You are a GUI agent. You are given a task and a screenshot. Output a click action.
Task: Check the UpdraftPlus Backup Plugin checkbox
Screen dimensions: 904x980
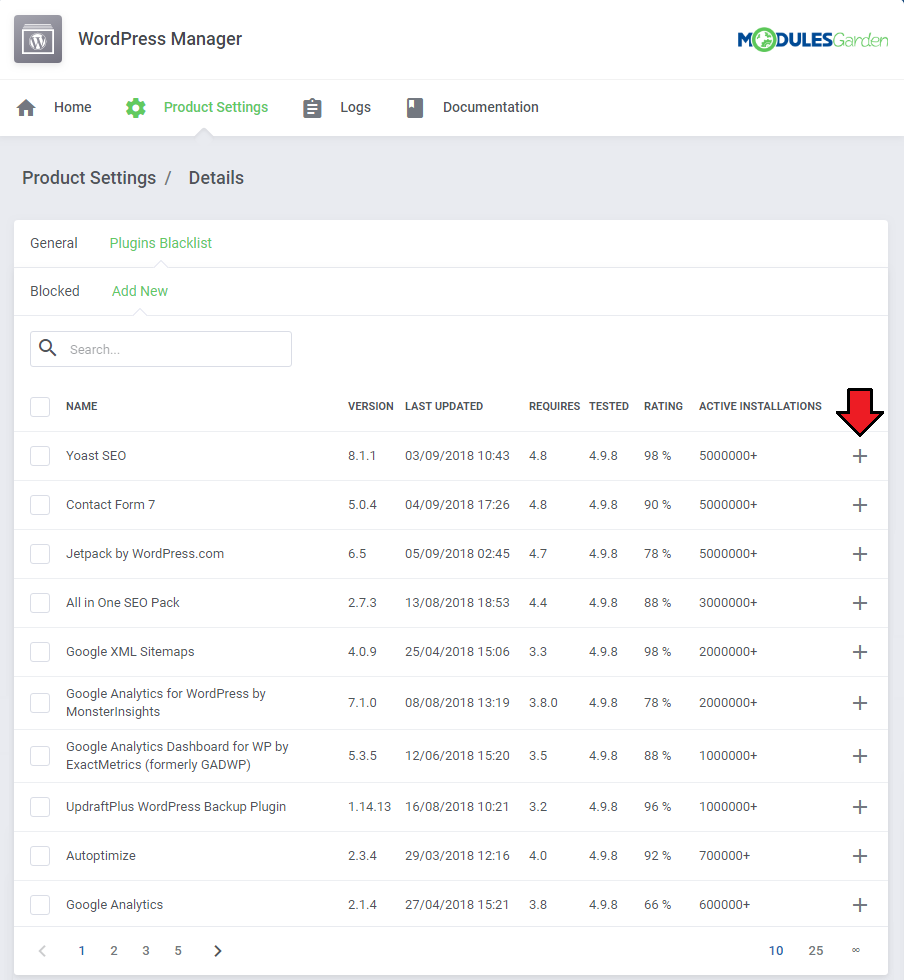[x=40, y=807]
